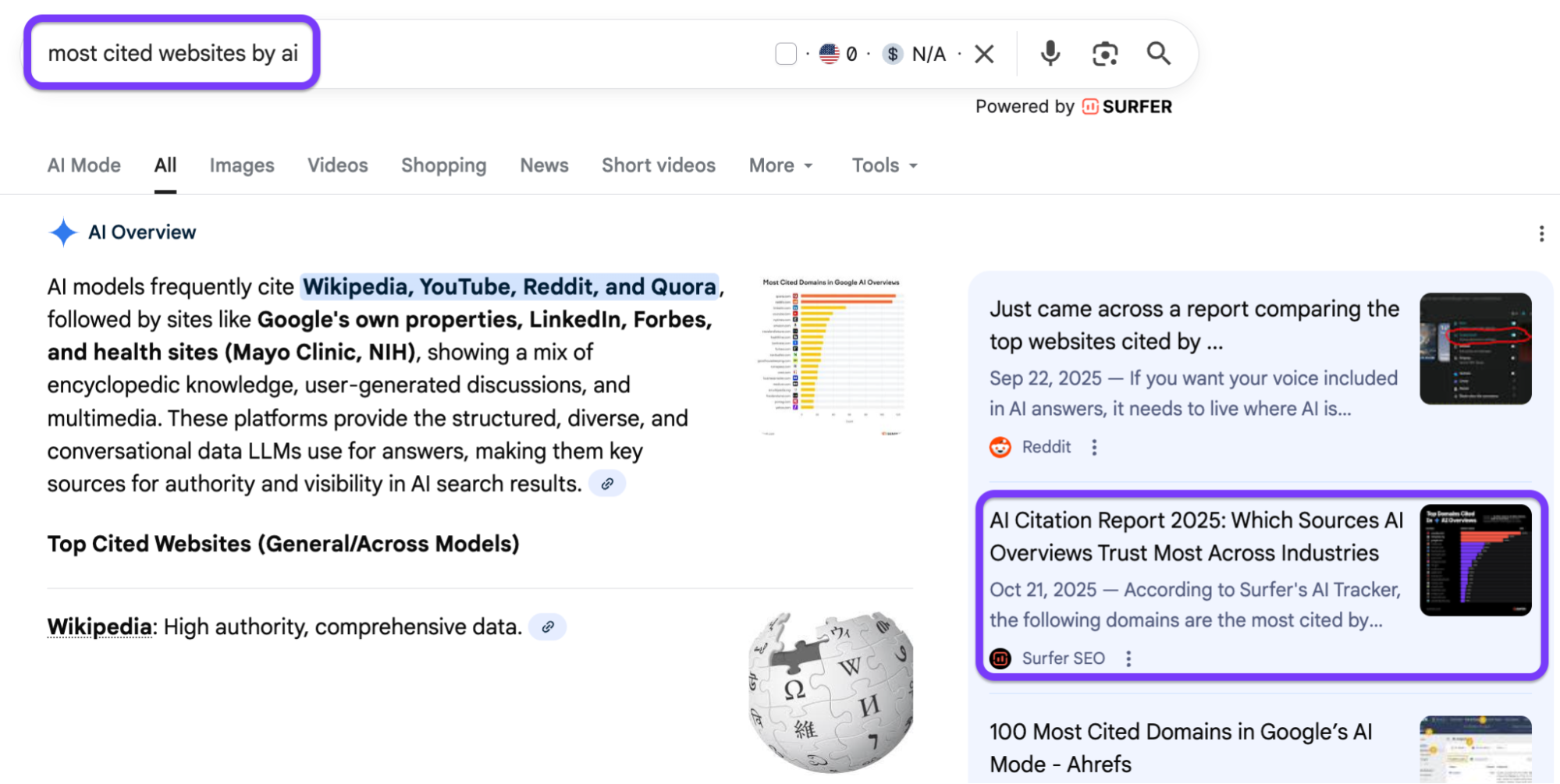1560x784 pixels.
Task: Open the 100 Most Cited Domains Ahrefs result
Action: coord(1180,747)
